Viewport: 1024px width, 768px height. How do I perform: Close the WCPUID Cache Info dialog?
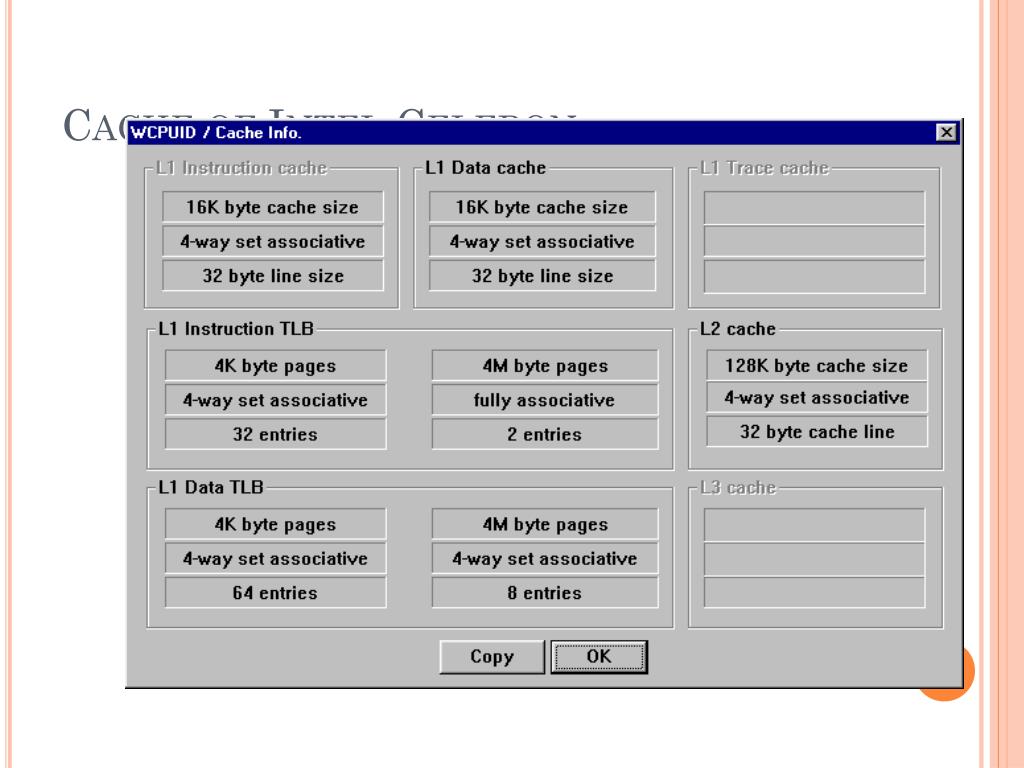point(946,133)
